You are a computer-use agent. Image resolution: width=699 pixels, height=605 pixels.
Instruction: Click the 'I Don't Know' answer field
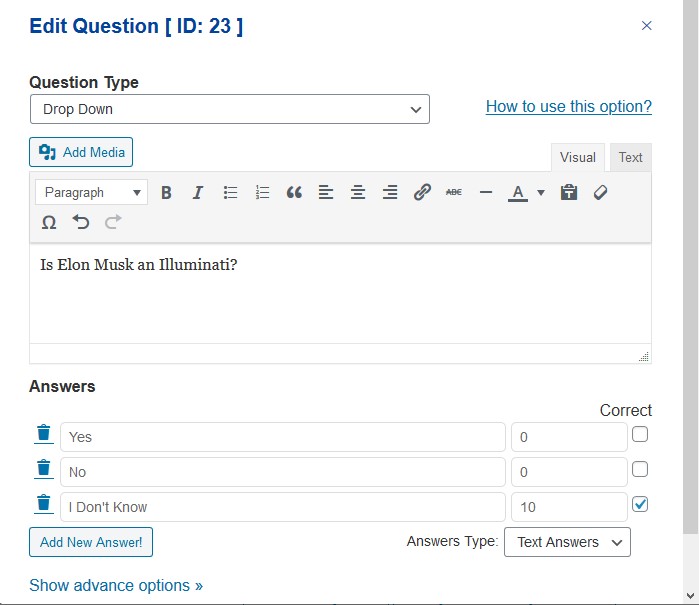[283, 507]
